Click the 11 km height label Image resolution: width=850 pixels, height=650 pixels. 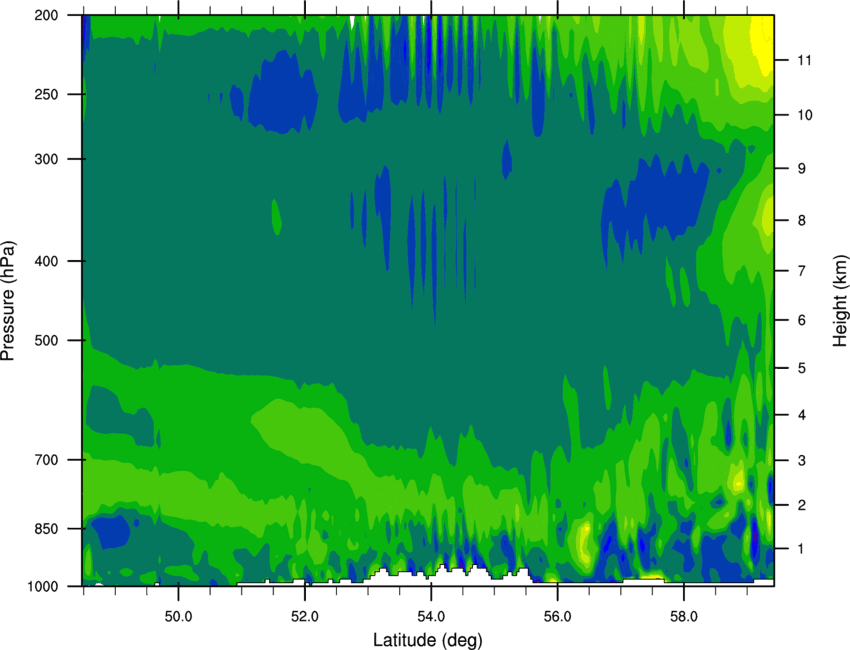(x=804, y=60)
